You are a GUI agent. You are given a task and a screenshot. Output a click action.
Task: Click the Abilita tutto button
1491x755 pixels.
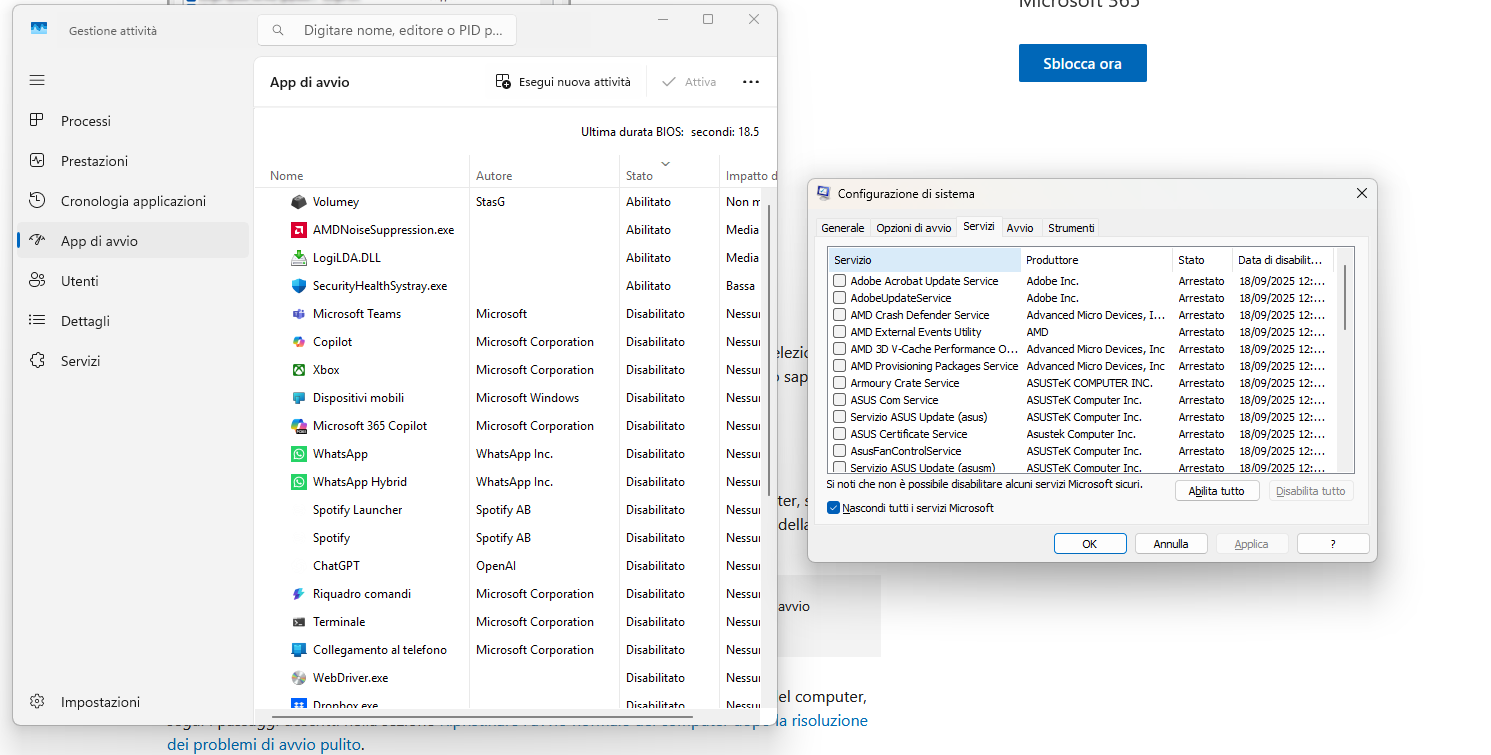pos(1217,491)
